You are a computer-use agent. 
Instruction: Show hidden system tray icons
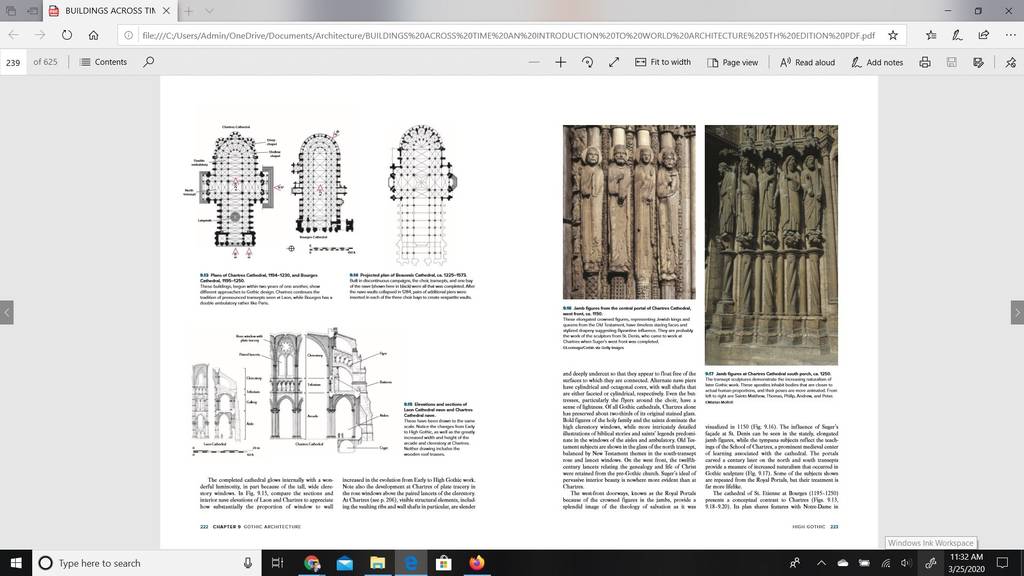(821, 562)
